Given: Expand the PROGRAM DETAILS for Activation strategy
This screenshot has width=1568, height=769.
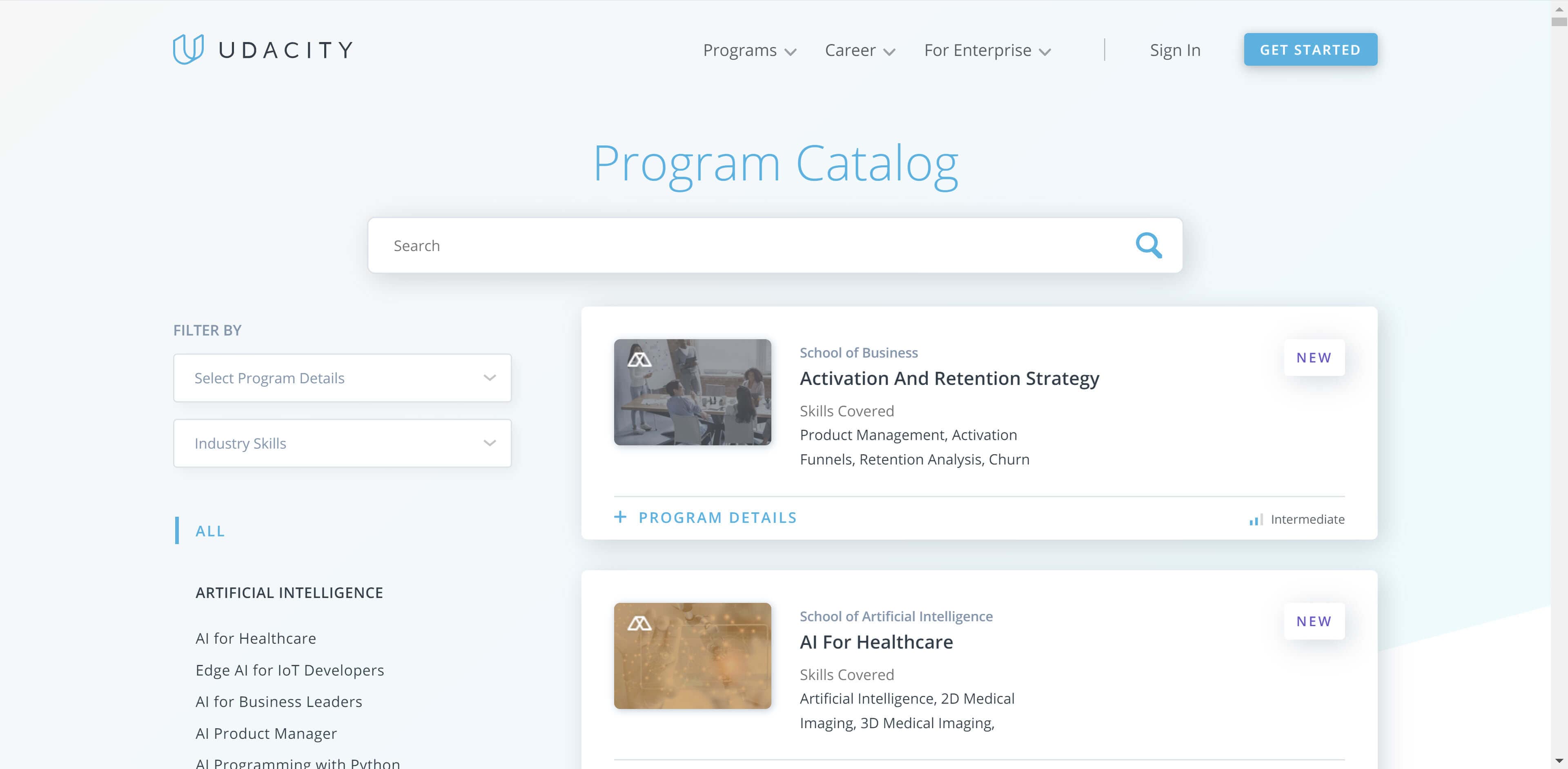Looking at the screenshot, I should [706, 517].
